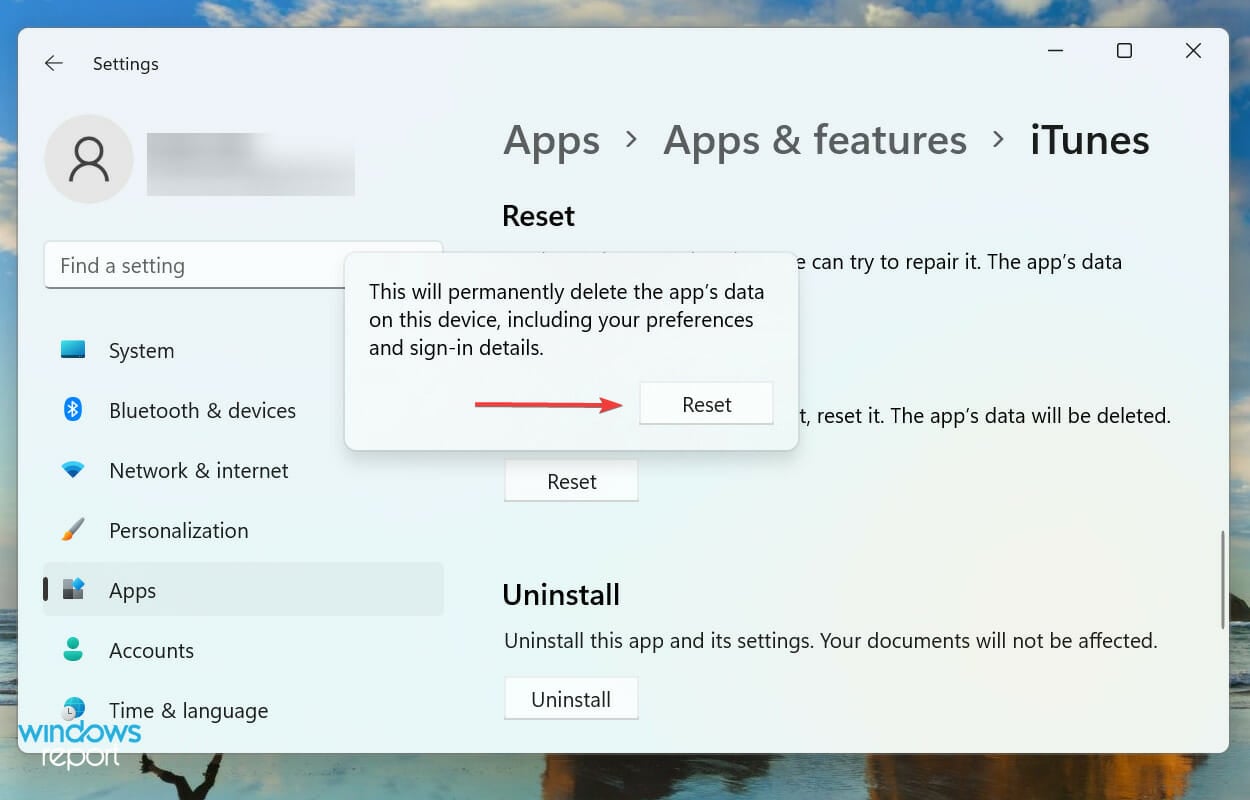Click the back arrow in Settings
1250x800 pixels.
point(53,63)
